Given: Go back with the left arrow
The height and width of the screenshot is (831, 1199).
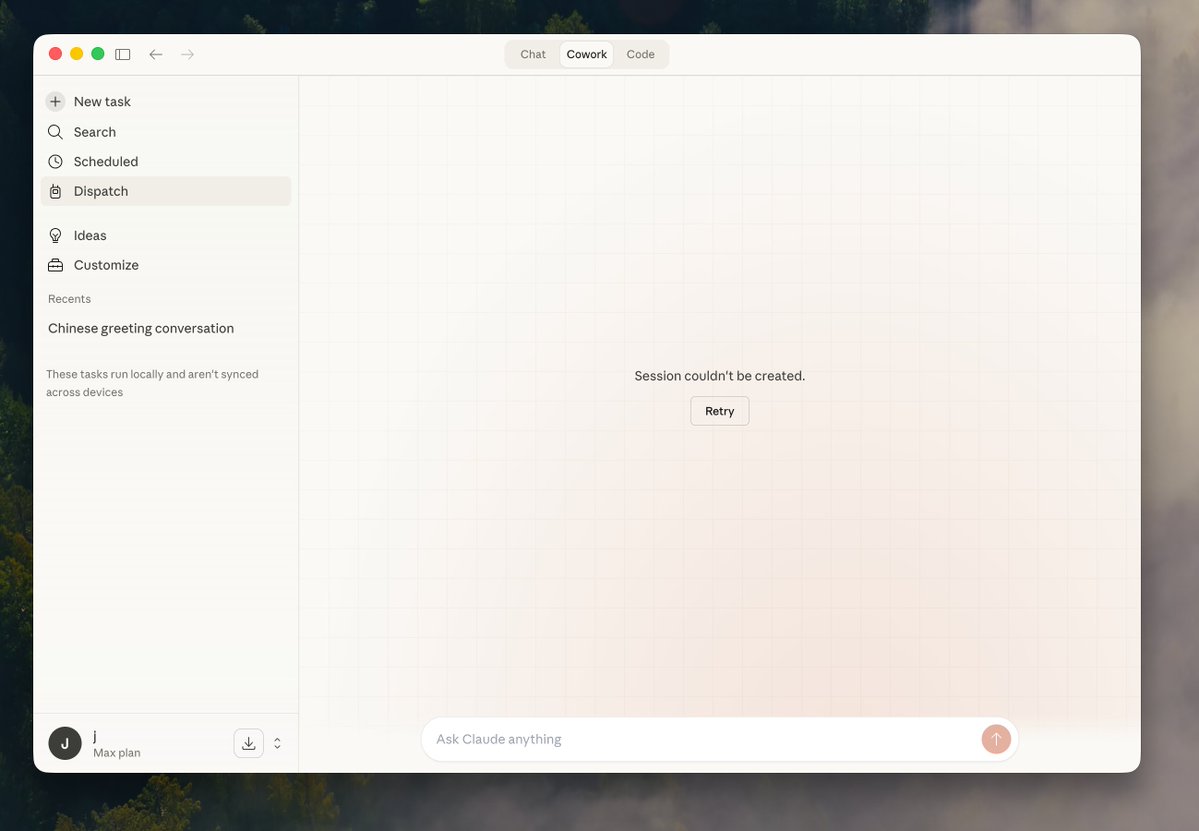Looking at the screenshot, I should [x=156, y=54].
